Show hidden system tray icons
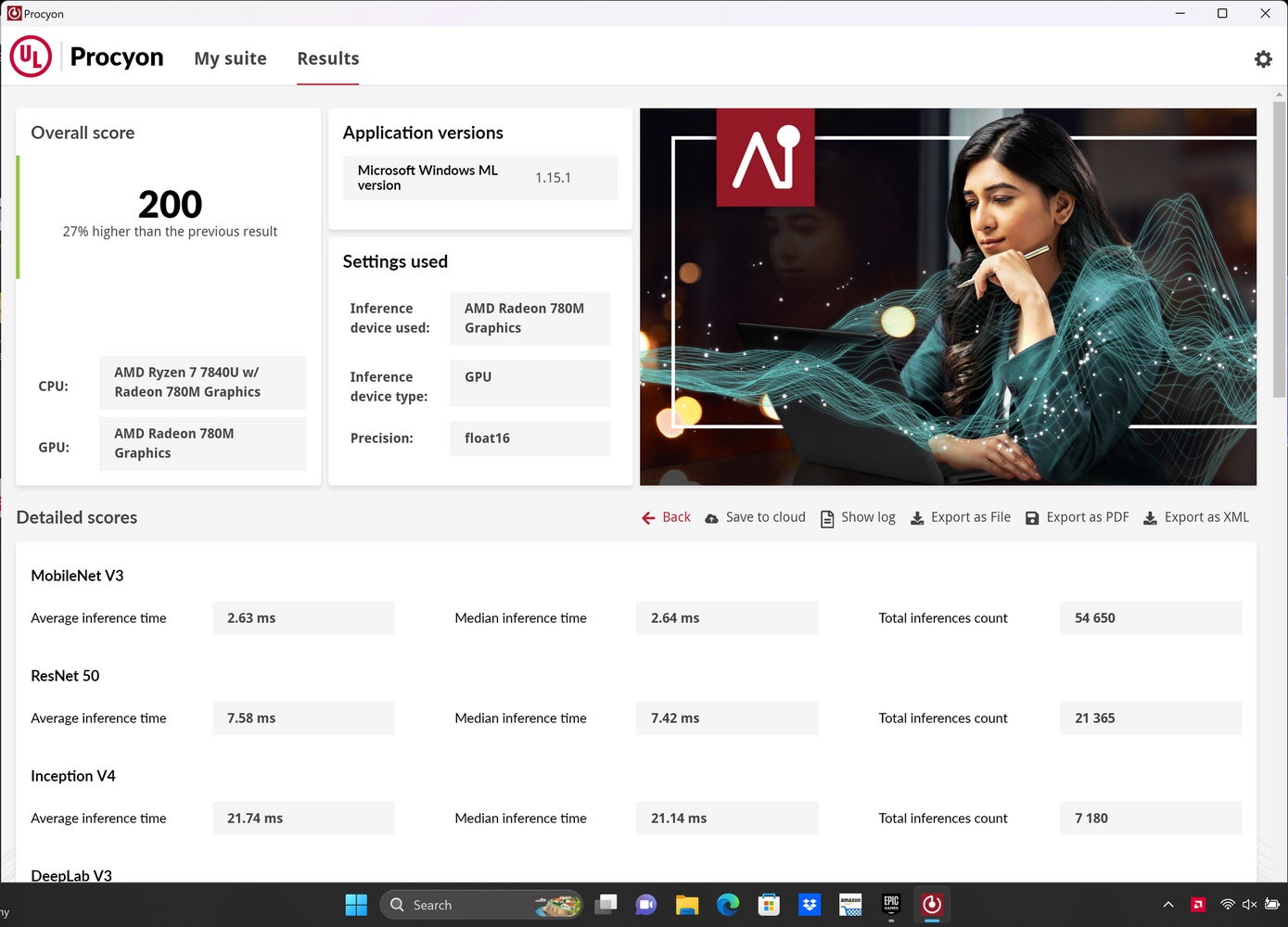Image resolution: width=1288 pixels, height=927 pixels. tap(1168, 905)
